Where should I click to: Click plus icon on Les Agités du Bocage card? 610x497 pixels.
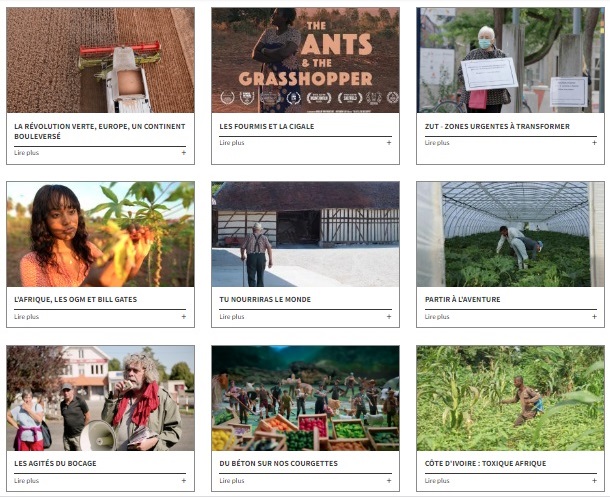pyautogui.click(x=184, y=481)
